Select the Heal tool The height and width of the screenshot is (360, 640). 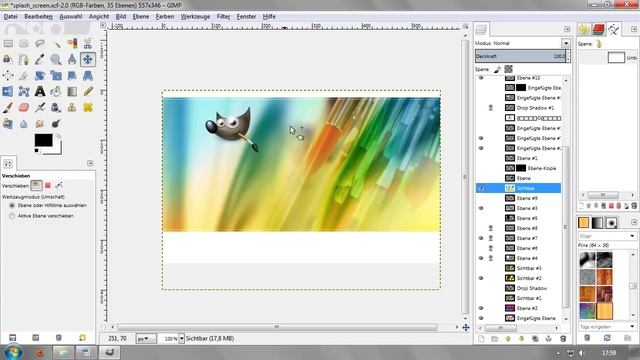[x=88, y=107]
